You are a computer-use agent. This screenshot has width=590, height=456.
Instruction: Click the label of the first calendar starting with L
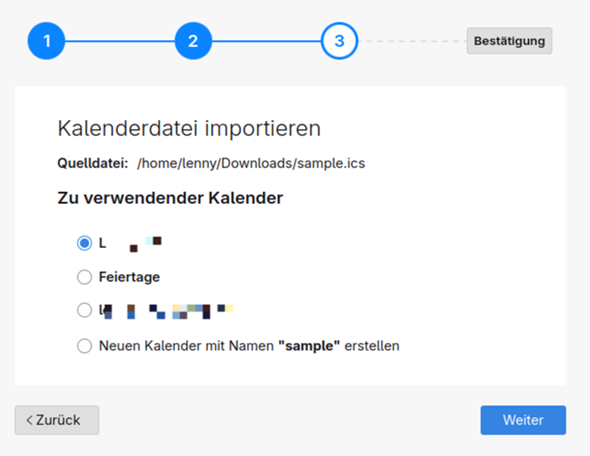pyautogui.click(x=130, y=243)
